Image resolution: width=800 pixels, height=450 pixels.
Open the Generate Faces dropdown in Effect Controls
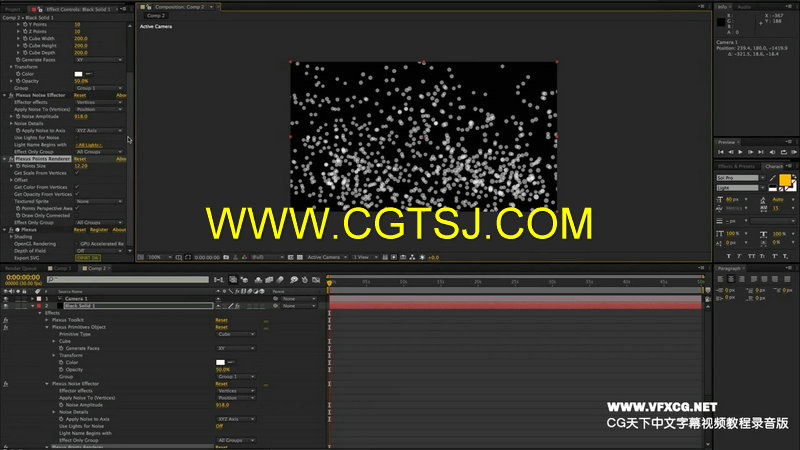coord(99,60)
